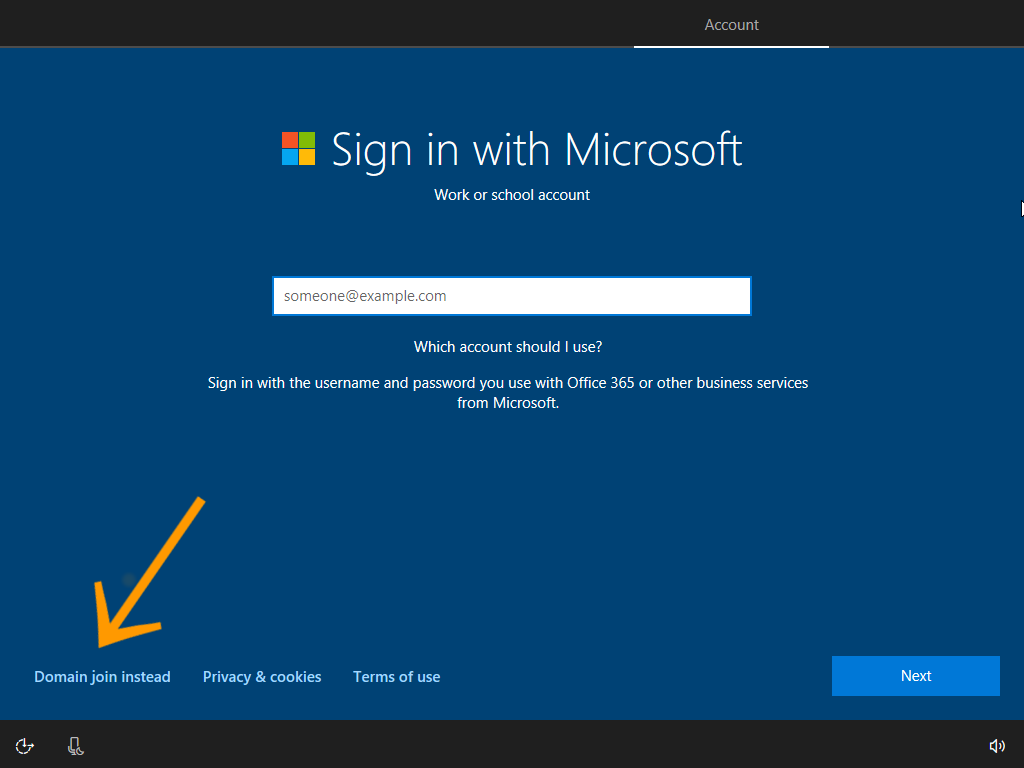Select the Account tab

click(x=731, y=25)
